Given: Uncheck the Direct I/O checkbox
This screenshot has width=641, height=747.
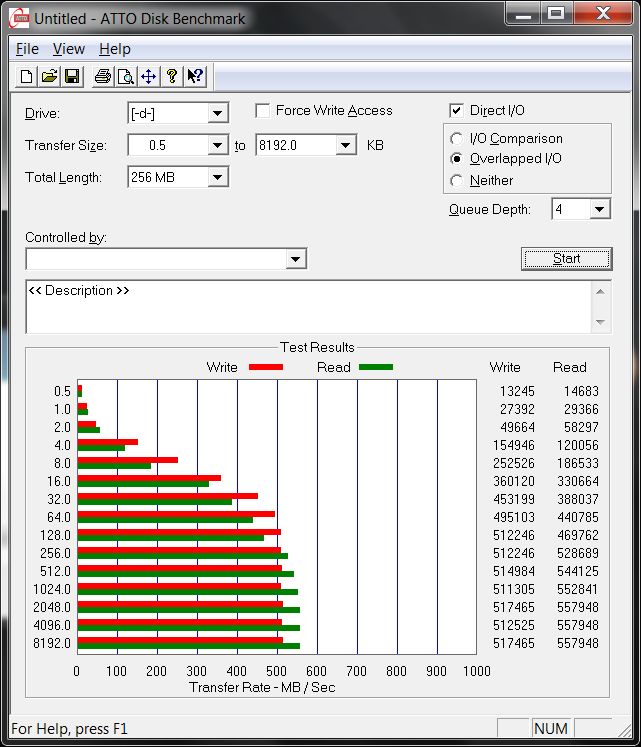Looking at the screenshot, I should (x=456, y=111).
